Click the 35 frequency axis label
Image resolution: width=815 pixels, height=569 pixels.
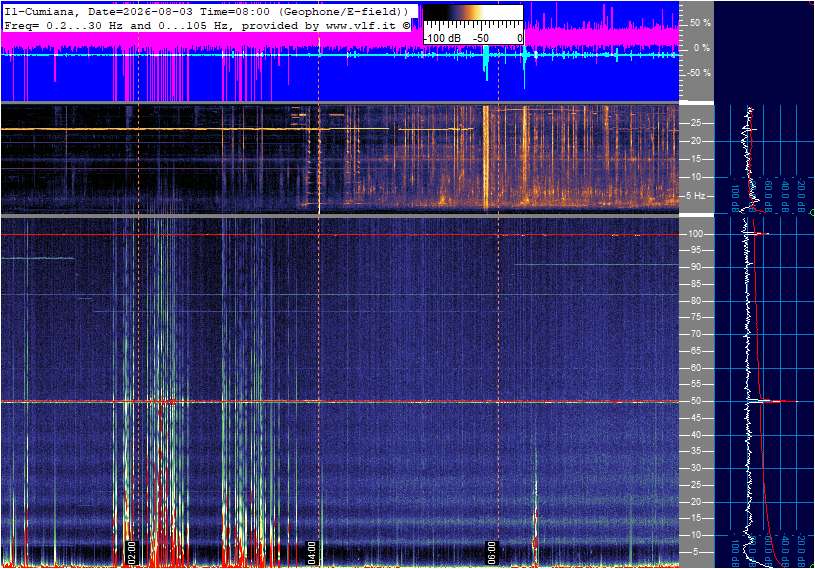pos(695,452)
